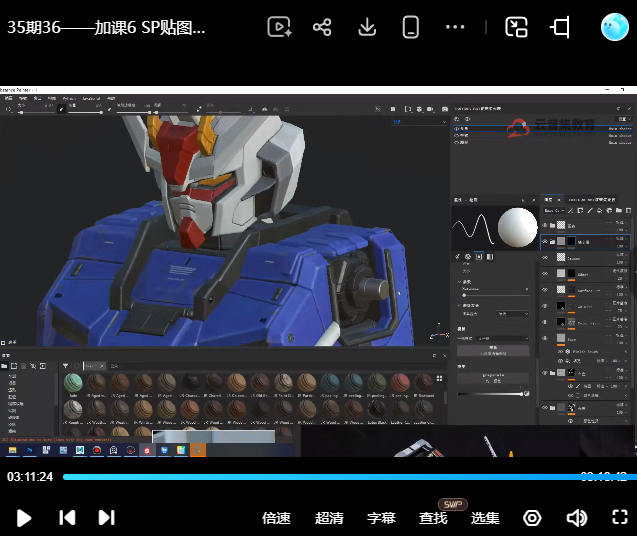Play the paused video
Image resolution: width=637 pixels, height=536 pixels.
24,518
